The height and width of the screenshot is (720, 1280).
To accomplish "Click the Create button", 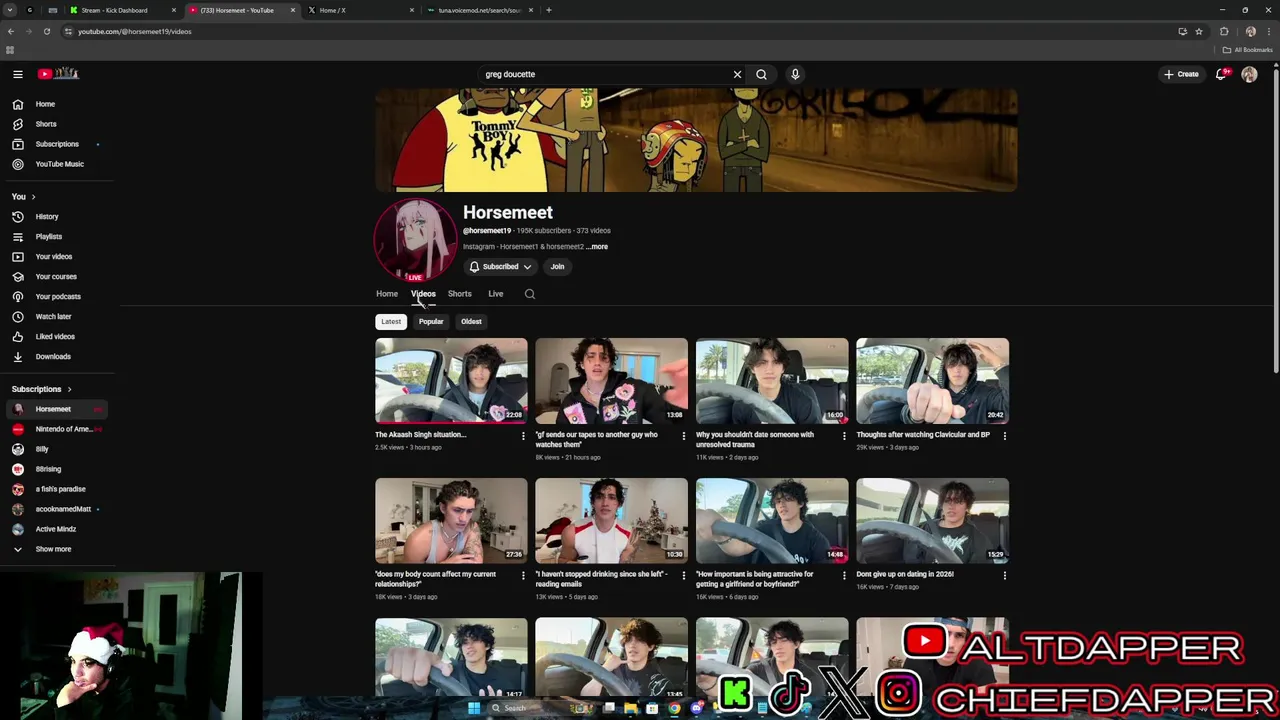I will click(1181, 74).
